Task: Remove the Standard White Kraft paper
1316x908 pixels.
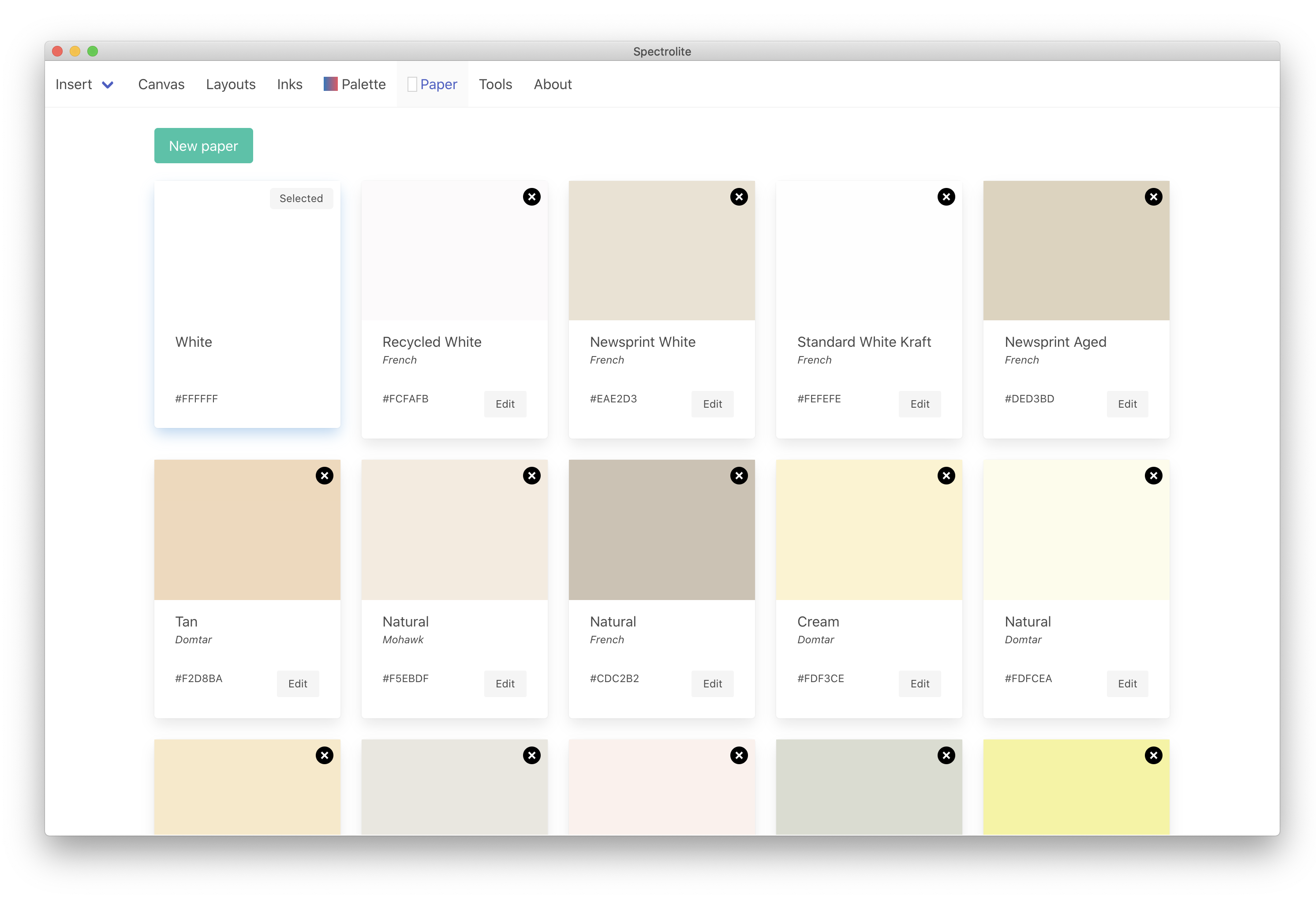Action: point(946,197)
